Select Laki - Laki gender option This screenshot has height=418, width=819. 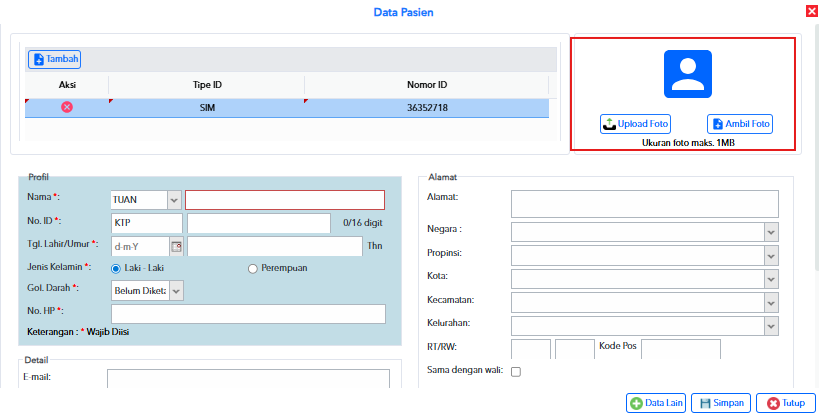(116, 269)
